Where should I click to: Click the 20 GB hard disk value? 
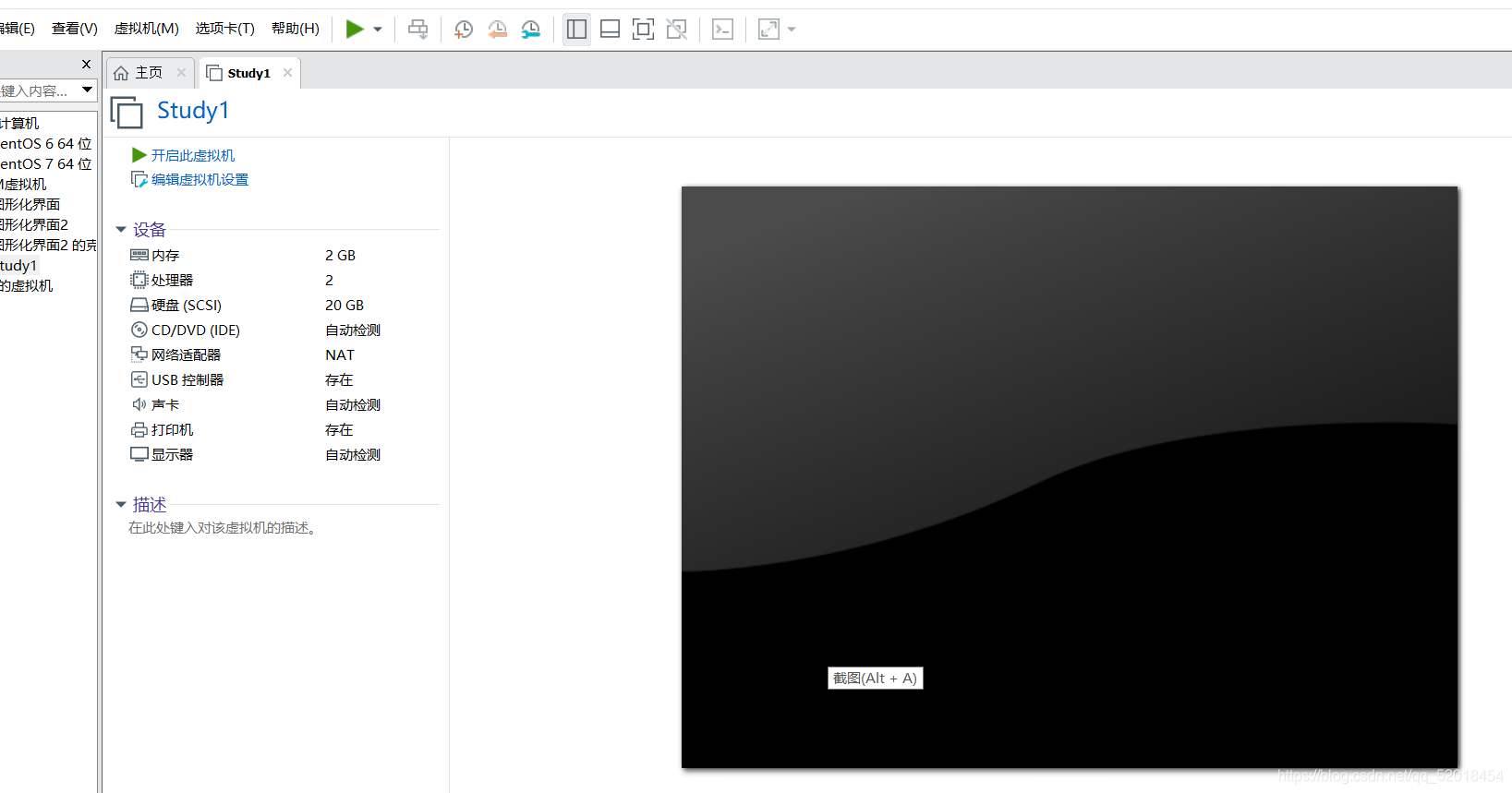pyautogui.click(x=345, y=305)
